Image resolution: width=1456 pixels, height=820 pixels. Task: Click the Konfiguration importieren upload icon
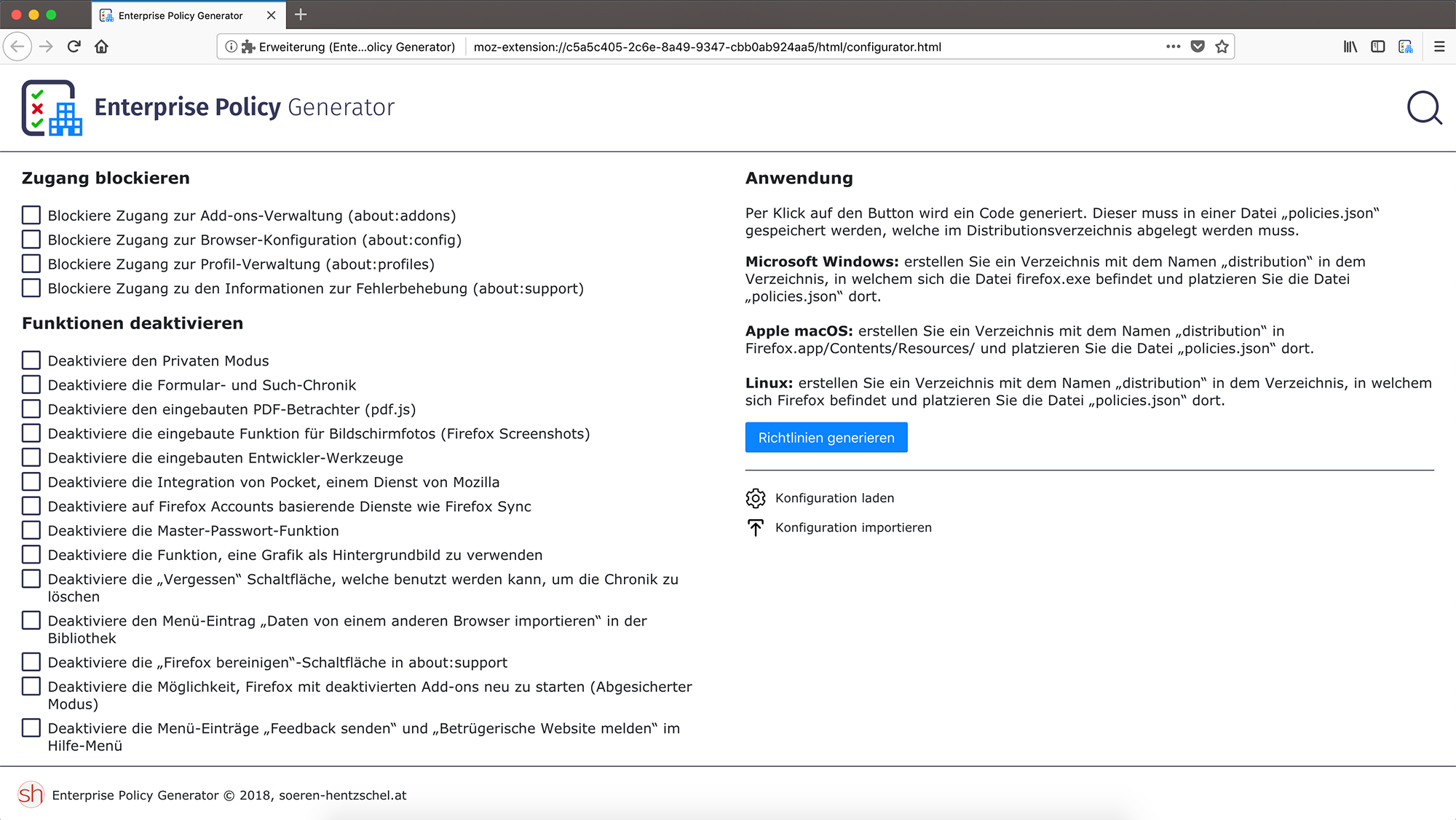click(756, 527)
